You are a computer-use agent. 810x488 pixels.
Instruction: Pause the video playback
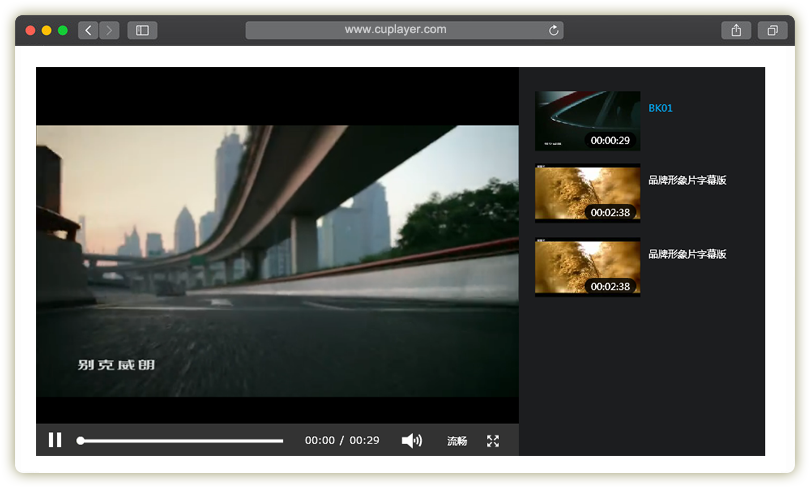55,440
